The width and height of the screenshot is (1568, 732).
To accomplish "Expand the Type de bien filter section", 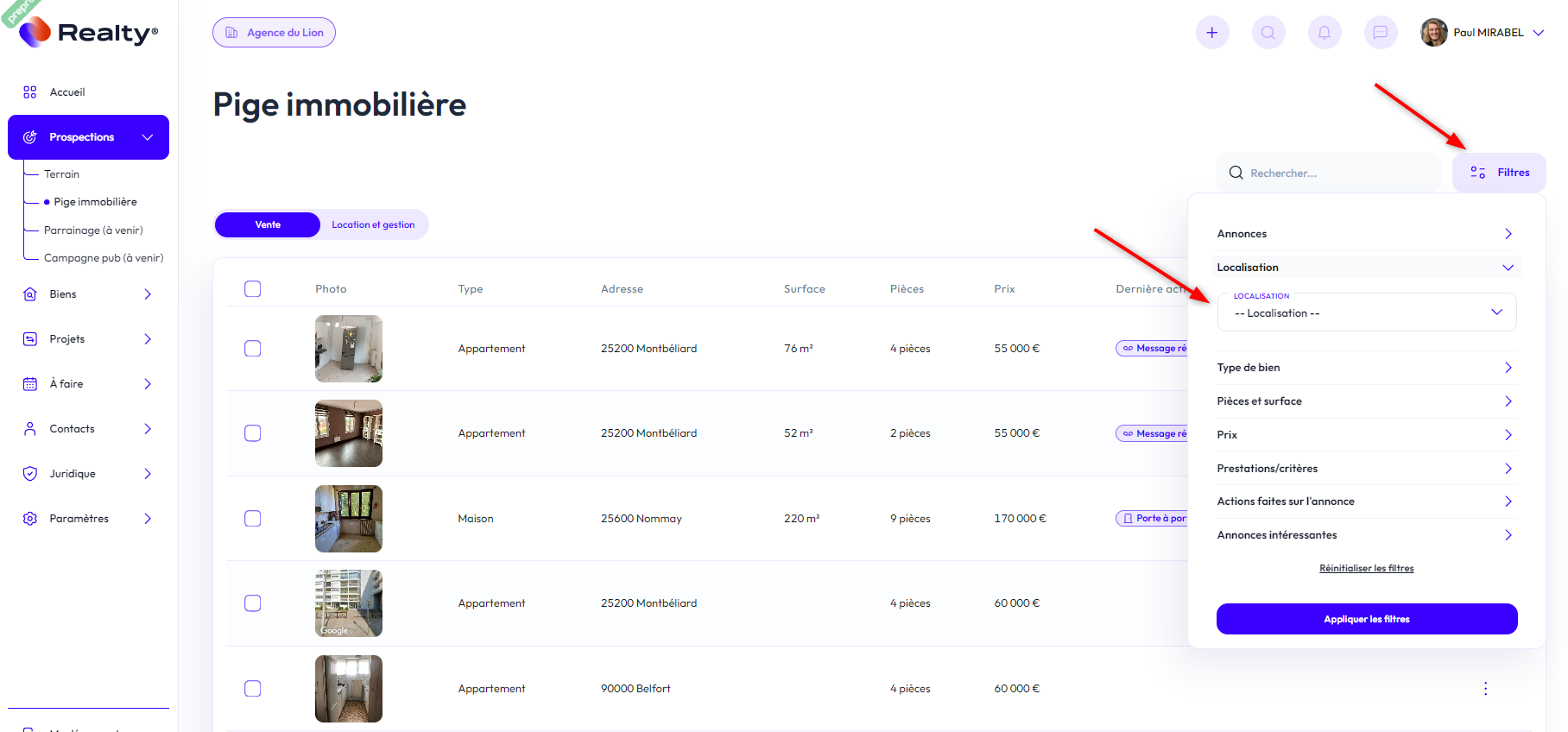I will [1365, 368].
